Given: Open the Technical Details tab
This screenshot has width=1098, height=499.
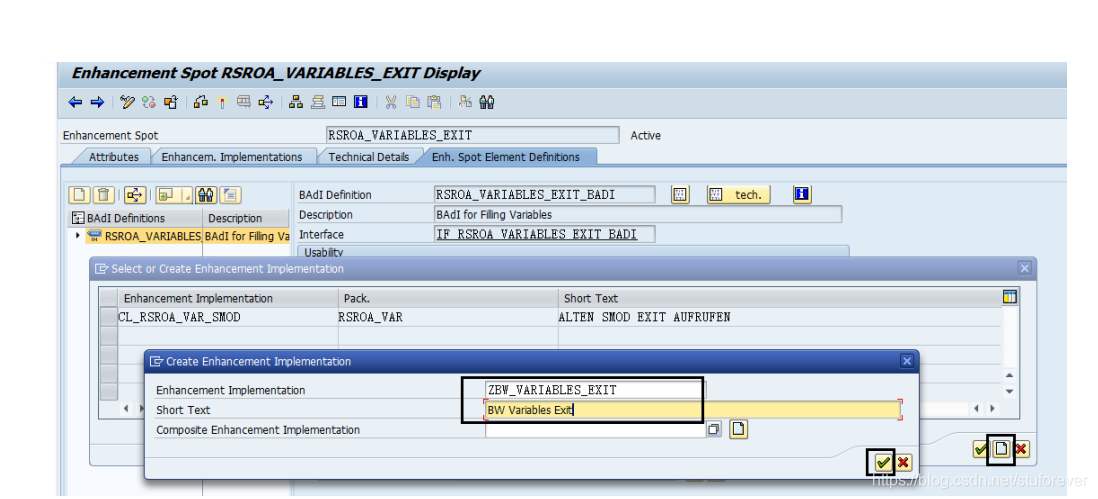Looking at the screenshot, I should click(369, 157).
